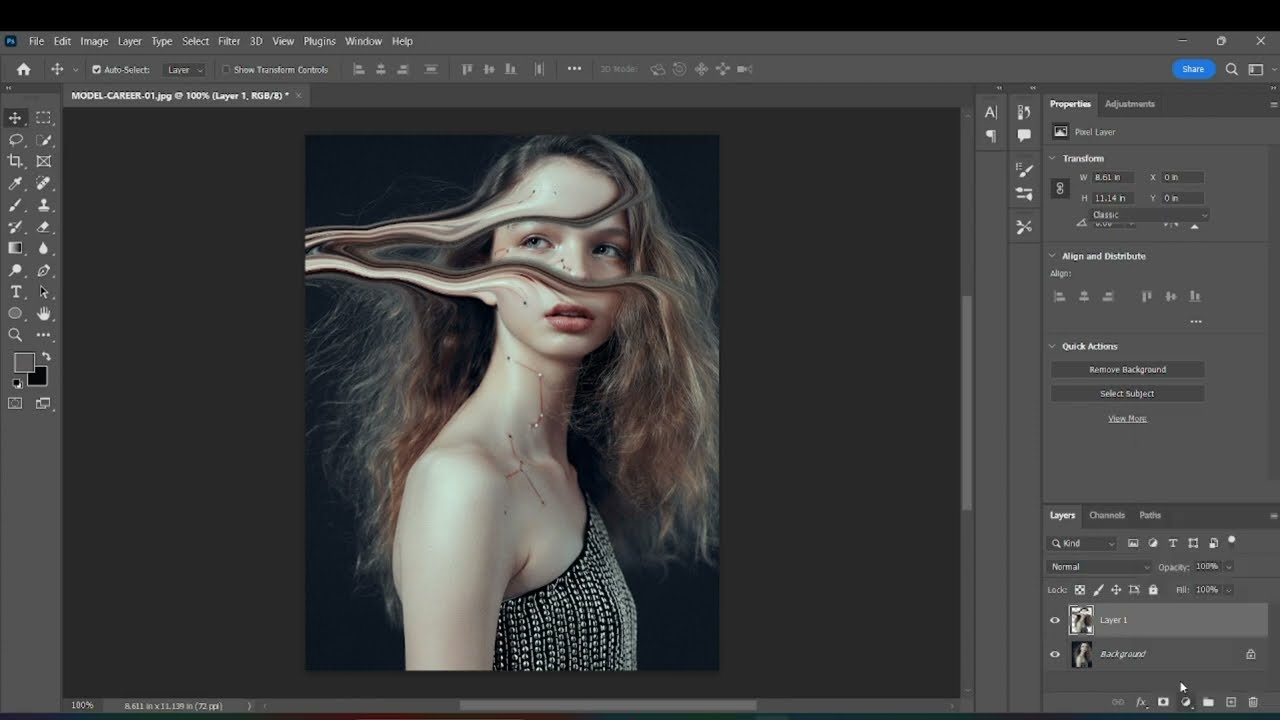Select the Brush tool
1280x720 pixels.
(x=15, y=205)
